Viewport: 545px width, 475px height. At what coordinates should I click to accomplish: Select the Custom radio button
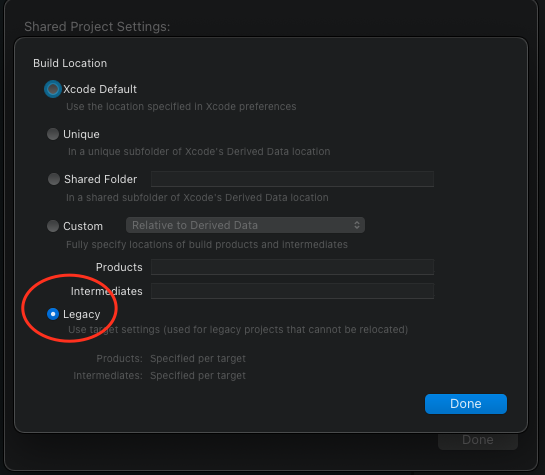(x=53, y=226)
